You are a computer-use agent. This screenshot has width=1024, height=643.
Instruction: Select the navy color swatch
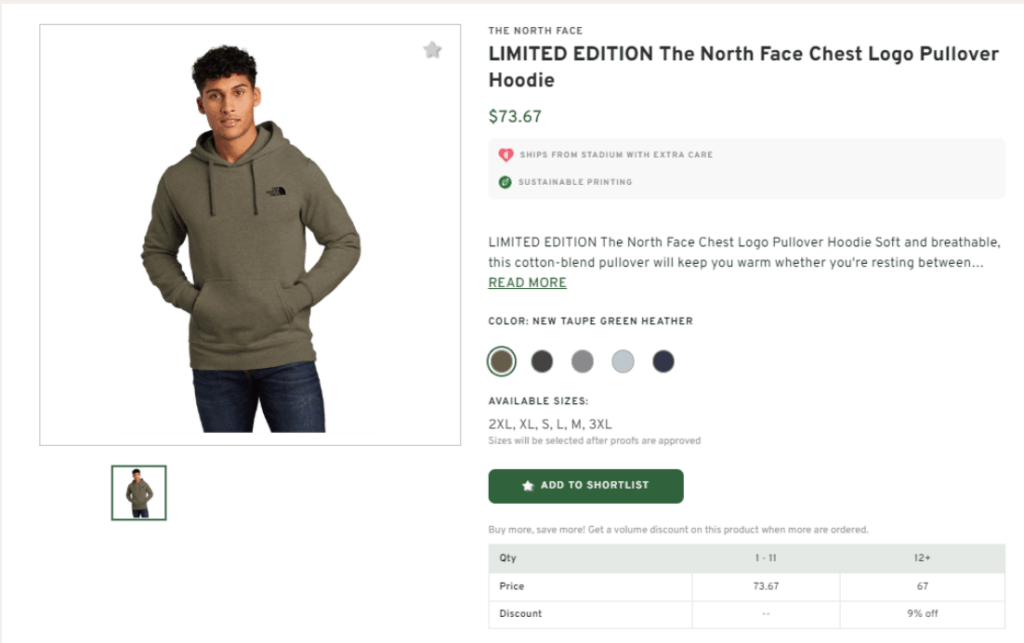pos(663,361)
